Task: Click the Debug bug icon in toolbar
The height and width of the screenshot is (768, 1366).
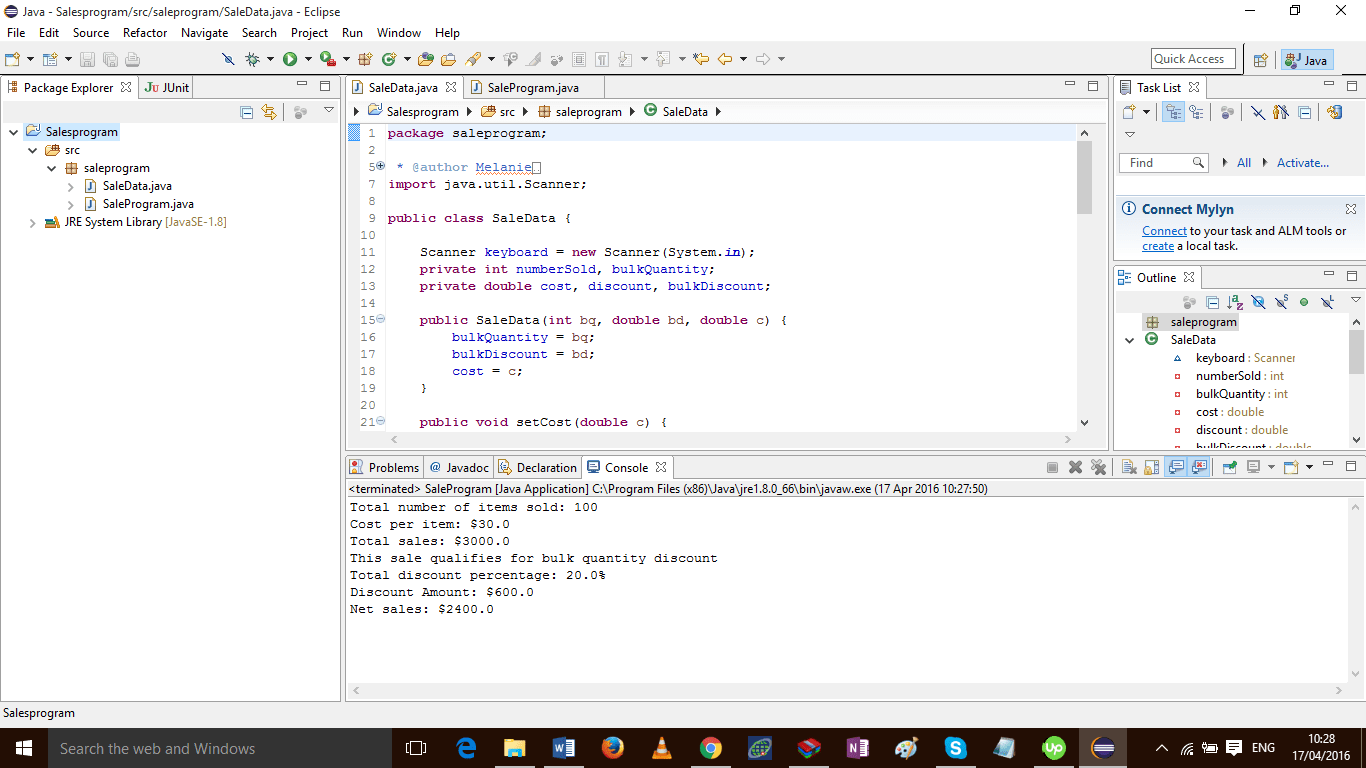Action: click(253, 60)
